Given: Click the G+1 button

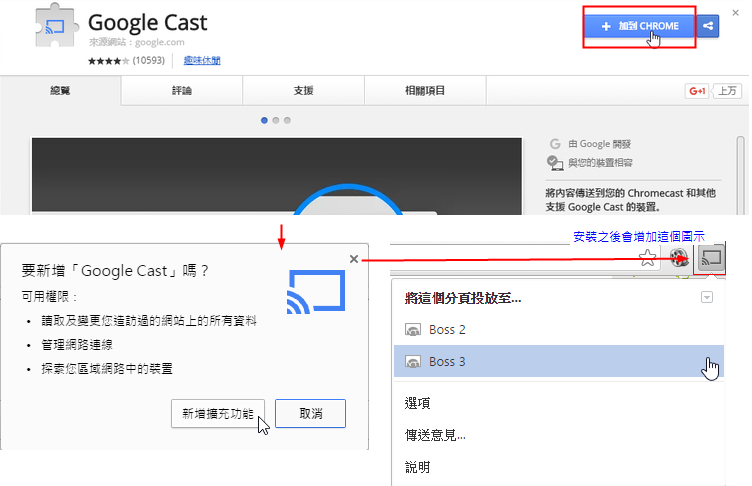Looking at the screenshot, I should [x=697, y=91].
